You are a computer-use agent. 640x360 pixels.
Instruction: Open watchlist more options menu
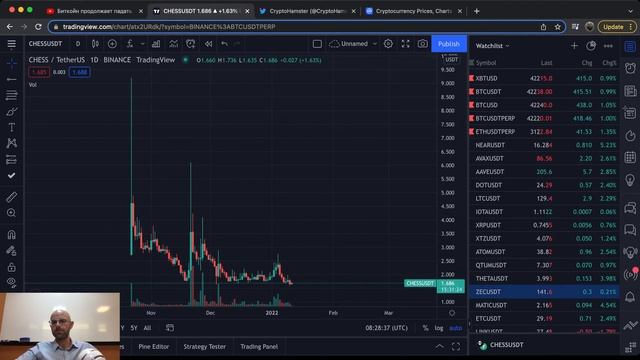(608, 46)
